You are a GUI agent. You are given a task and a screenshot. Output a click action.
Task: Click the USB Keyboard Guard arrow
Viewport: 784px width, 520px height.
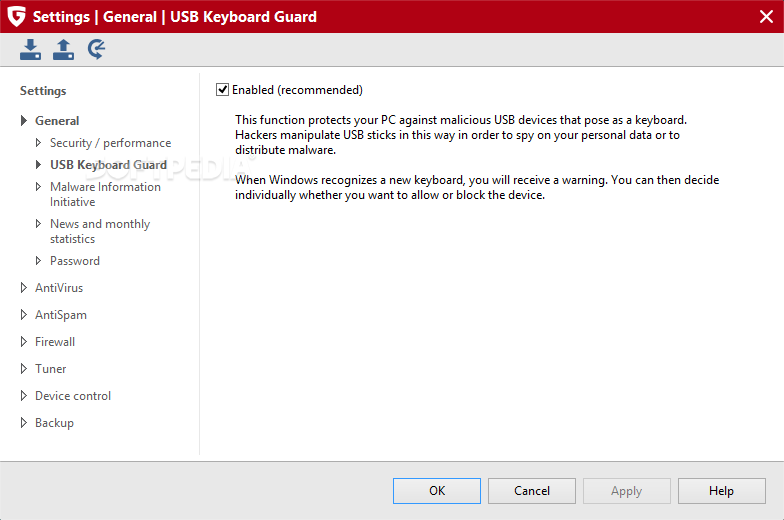pos(38,164)
